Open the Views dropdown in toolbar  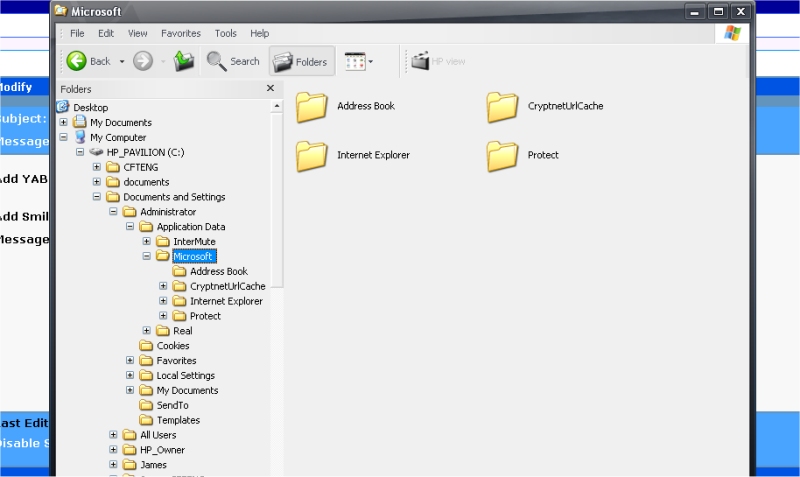[x=358, y=61]
